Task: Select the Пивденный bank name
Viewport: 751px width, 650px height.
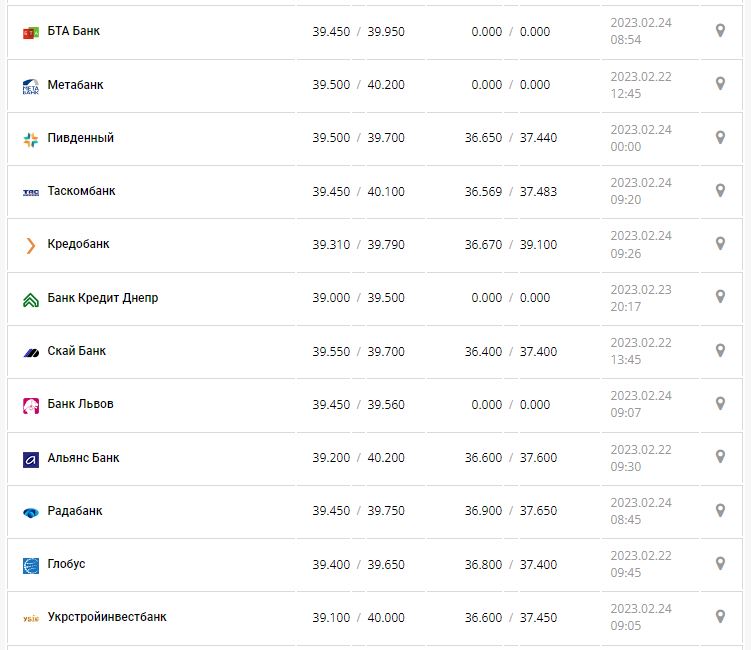Action: click(x=80, y=138)
